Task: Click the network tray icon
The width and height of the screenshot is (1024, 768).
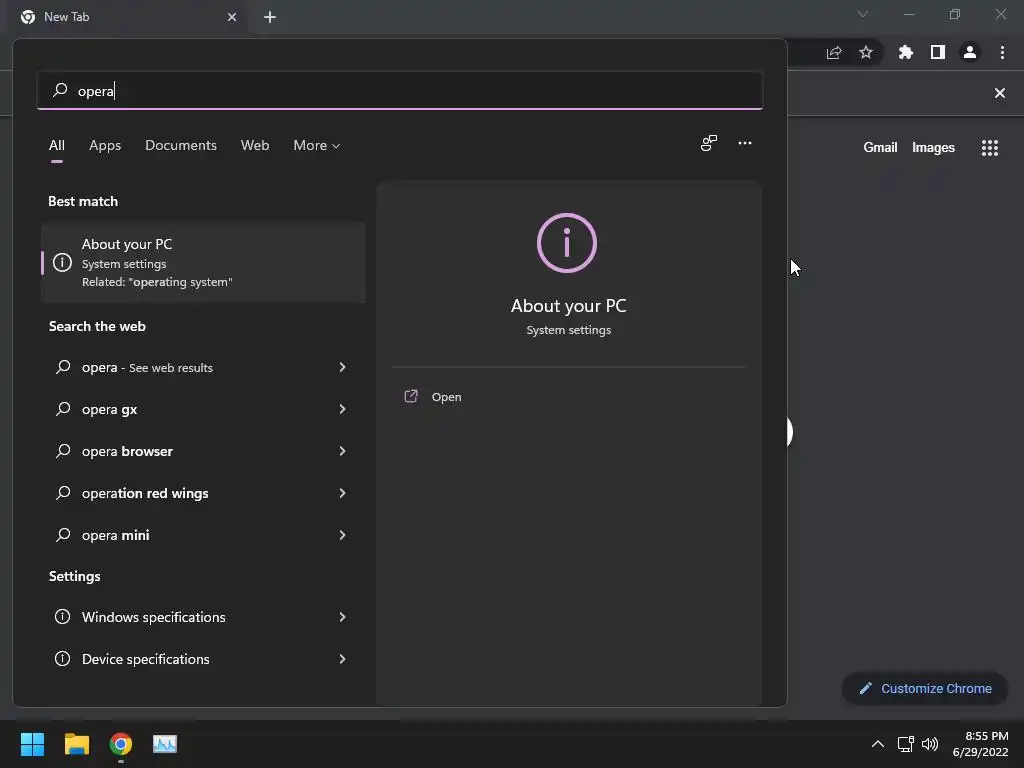Action: [x=905, y=744]
